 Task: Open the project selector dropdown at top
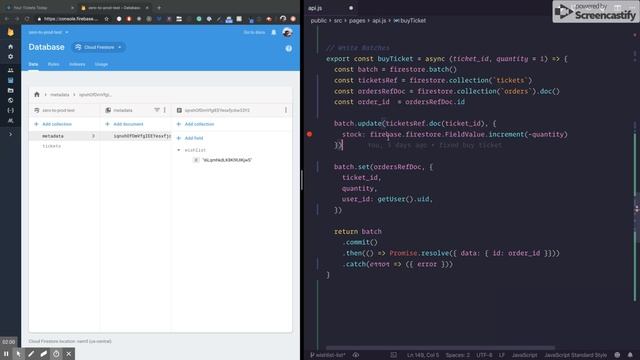48,32
